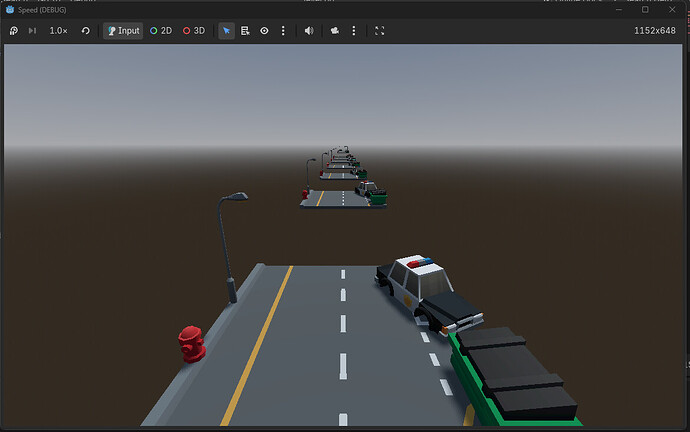Screen dimensions: 690x432
Task: Switch to 3D selection mode
Action: click(193, 31)
